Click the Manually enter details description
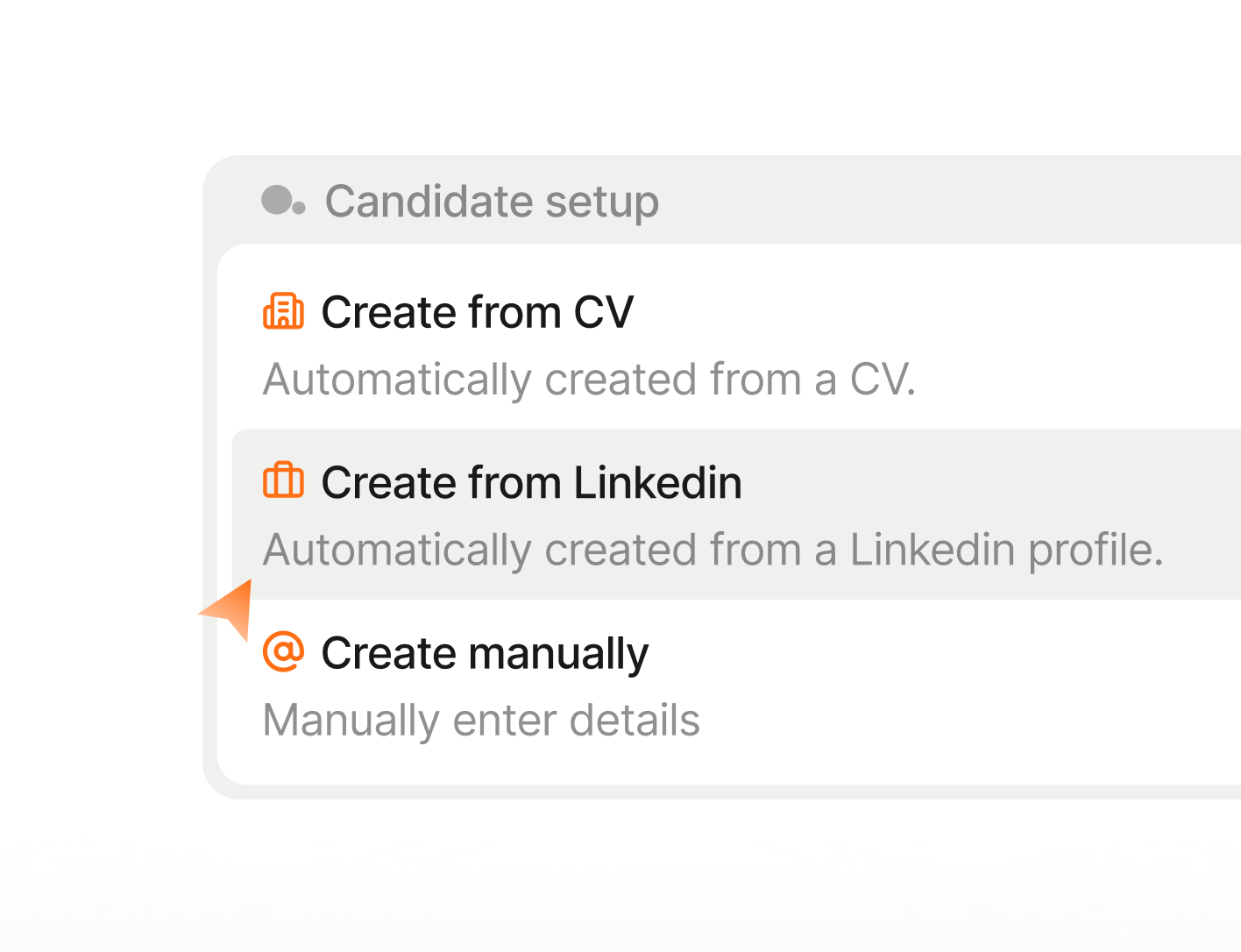The height and width of the screenshot is (952, 1241). (481, 720)
